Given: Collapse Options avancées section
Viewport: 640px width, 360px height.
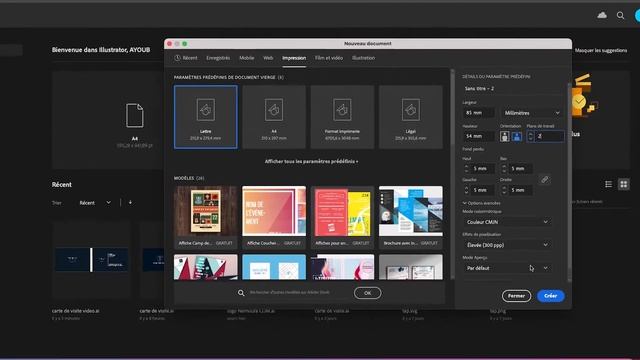Looking at the screenshot, I should click(x=482, y=203).
